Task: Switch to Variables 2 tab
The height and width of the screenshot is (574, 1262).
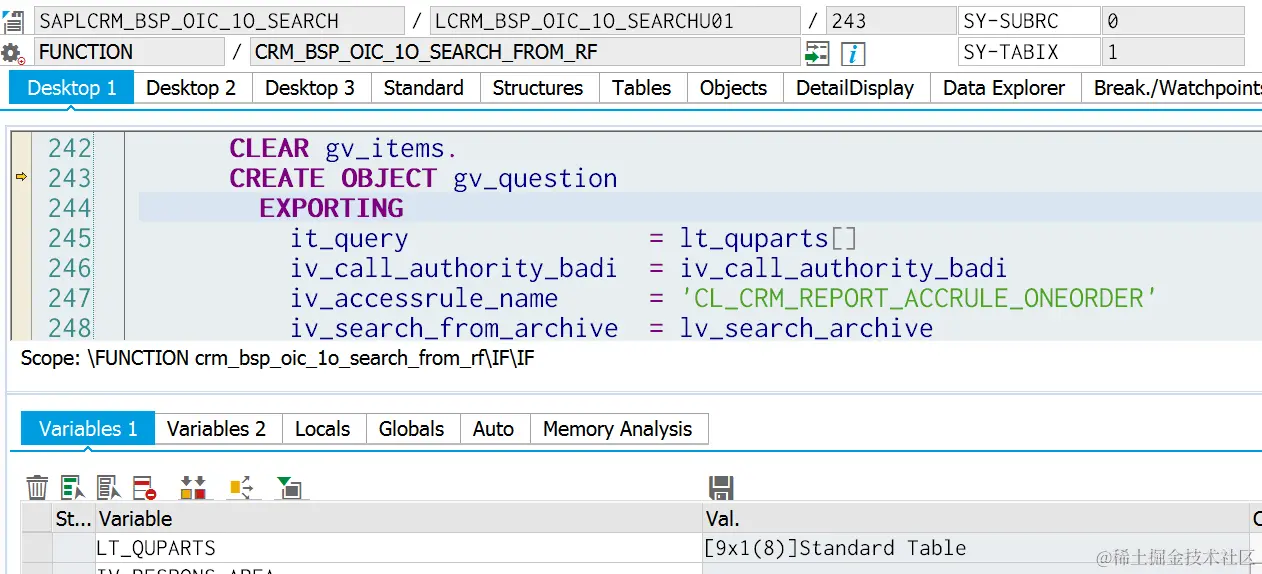Action: coord(217,429)
